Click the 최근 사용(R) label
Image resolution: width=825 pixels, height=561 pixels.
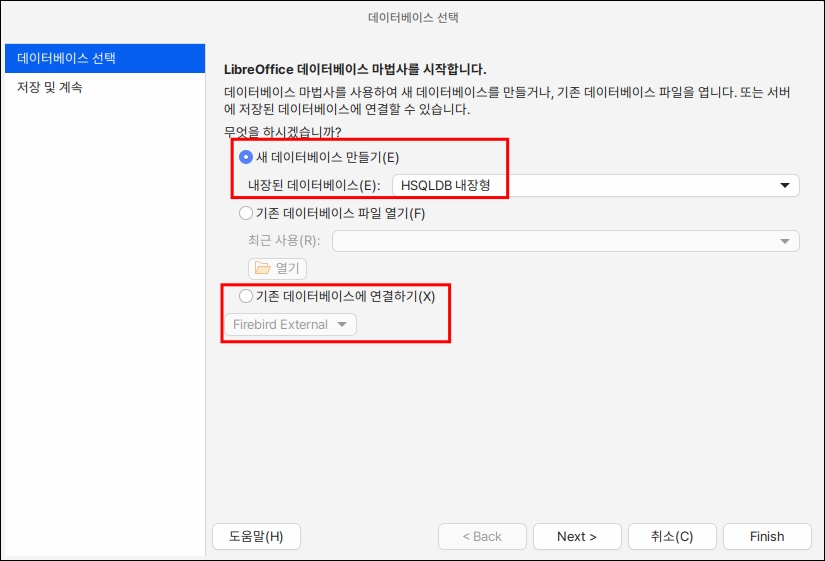click(x=283, y=241)
